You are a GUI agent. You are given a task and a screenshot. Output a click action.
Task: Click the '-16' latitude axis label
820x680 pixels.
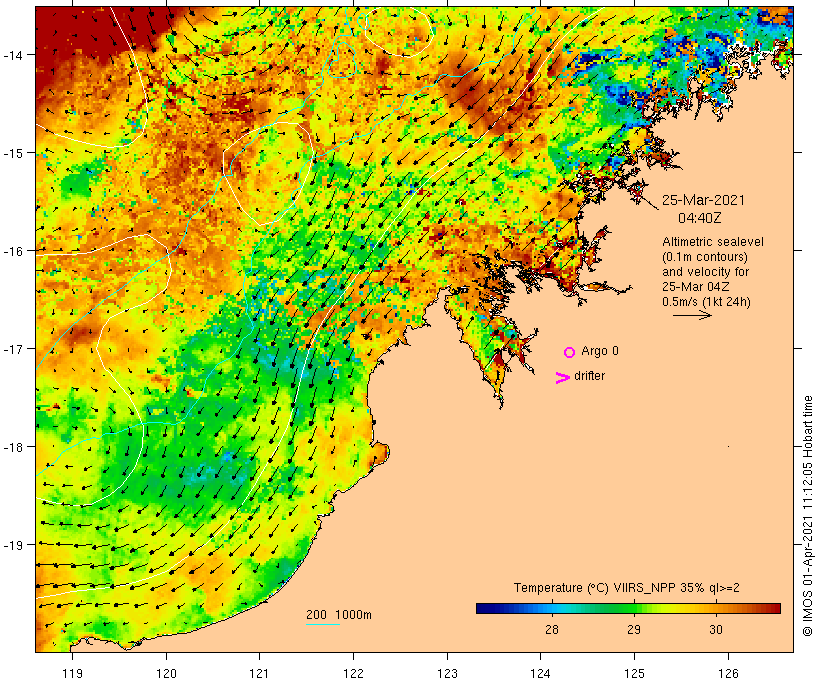pyautogui.click(x=13, y=251)
